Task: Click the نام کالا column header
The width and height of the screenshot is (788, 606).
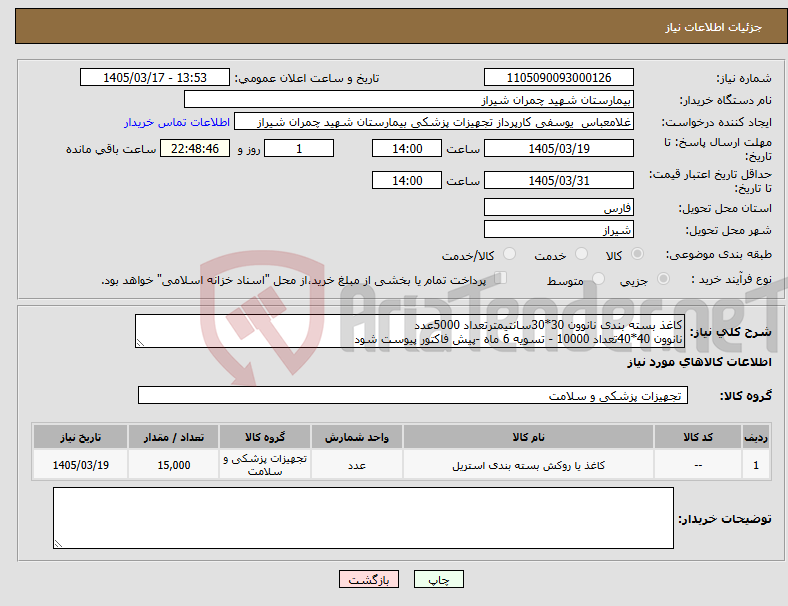Action: pyautogui.click(x=528, y=437)
